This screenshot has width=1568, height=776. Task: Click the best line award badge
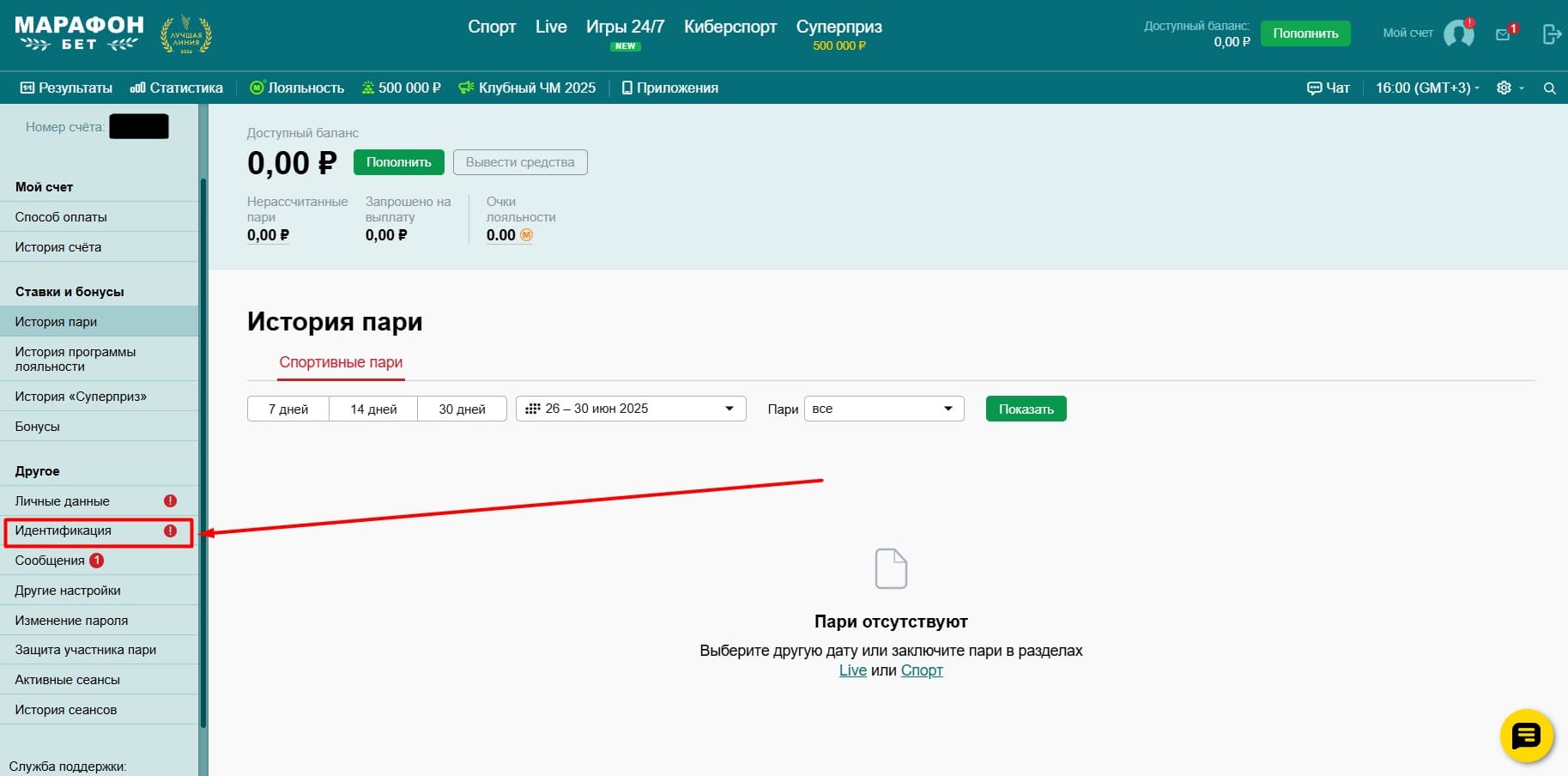[x=186, y=35]
